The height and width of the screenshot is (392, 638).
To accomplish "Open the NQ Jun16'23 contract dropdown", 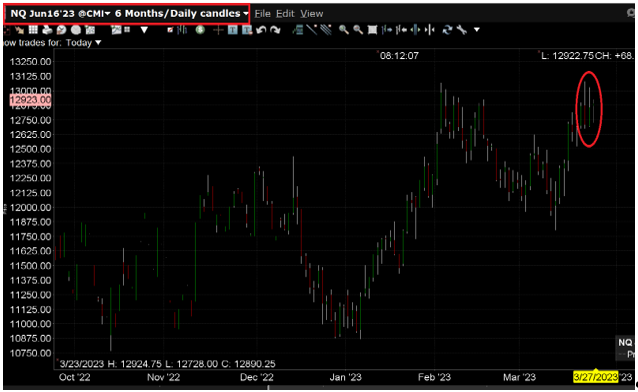I will click(60, 13).
